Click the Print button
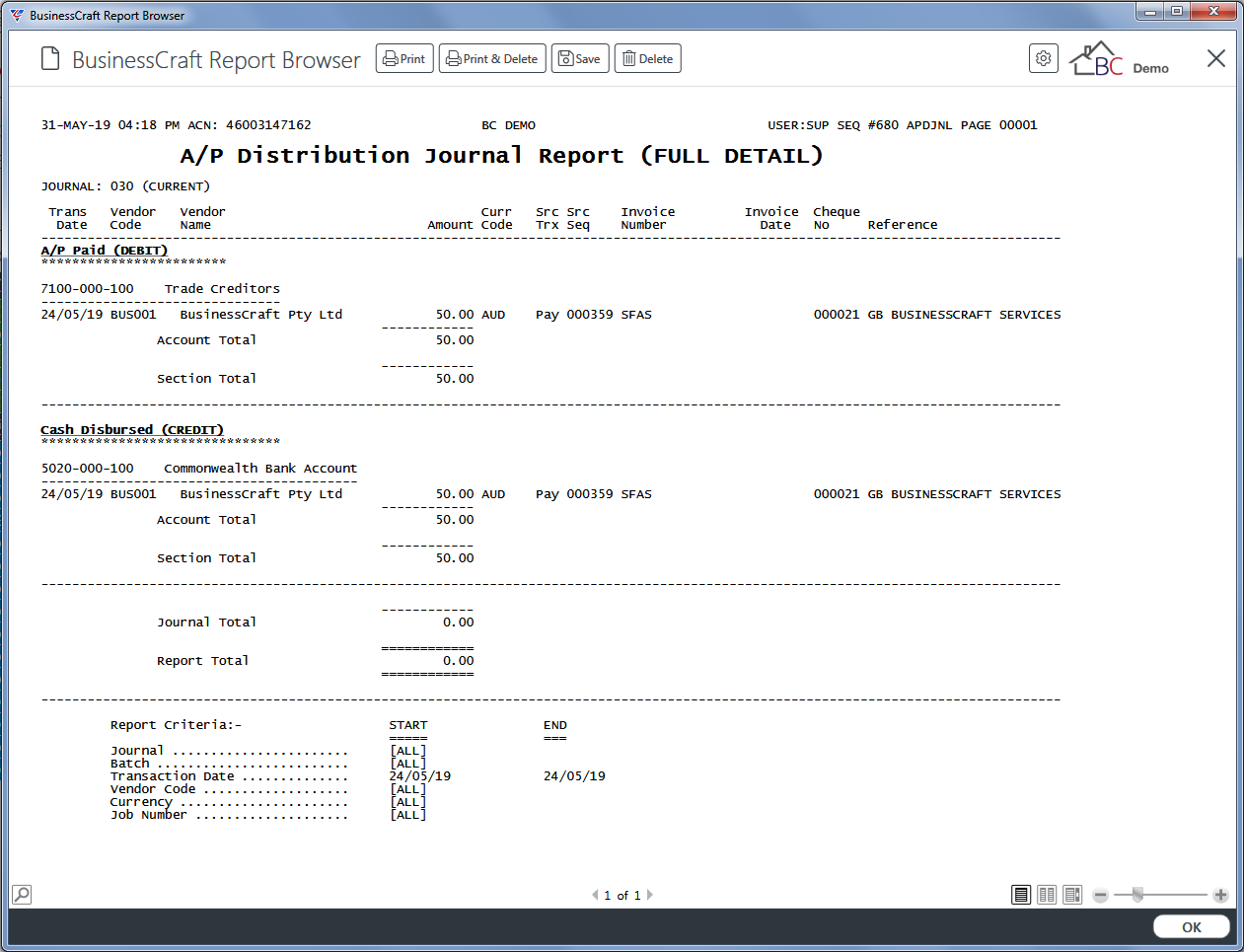Viewport: 1244px width, 952px height. 404,59
